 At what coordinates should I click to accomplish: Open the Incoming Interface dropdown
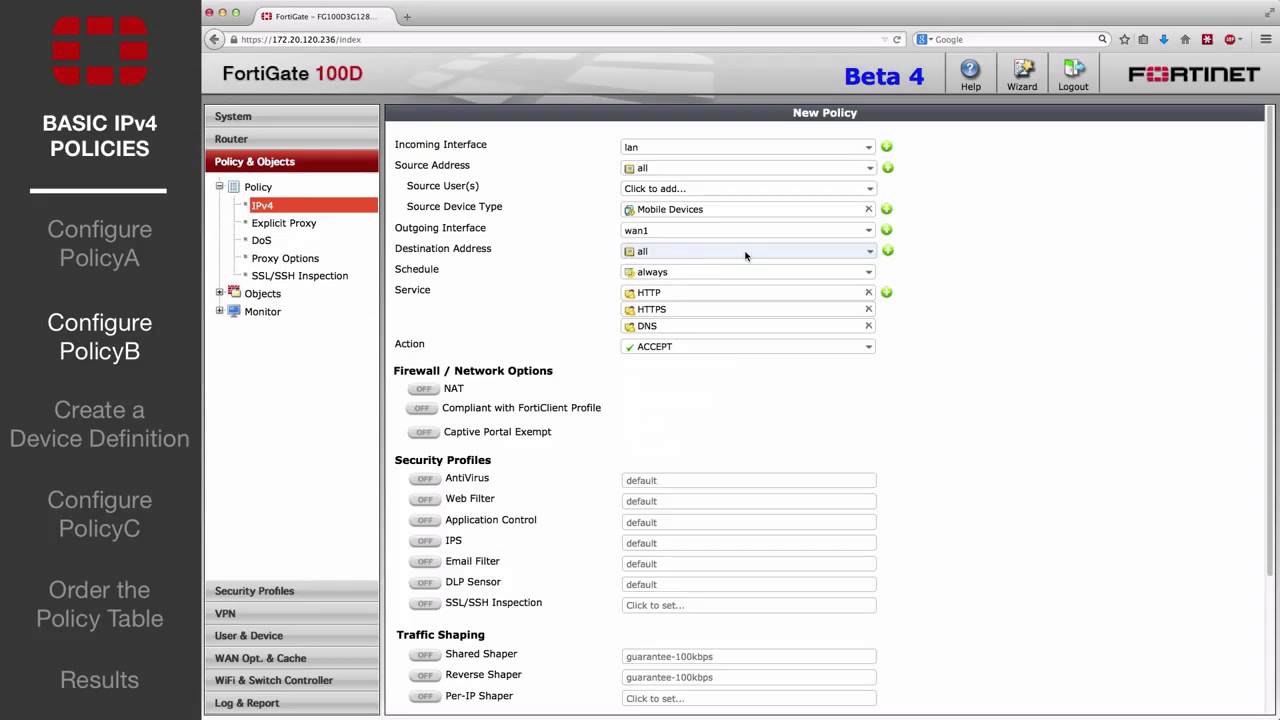coord(748,147)
